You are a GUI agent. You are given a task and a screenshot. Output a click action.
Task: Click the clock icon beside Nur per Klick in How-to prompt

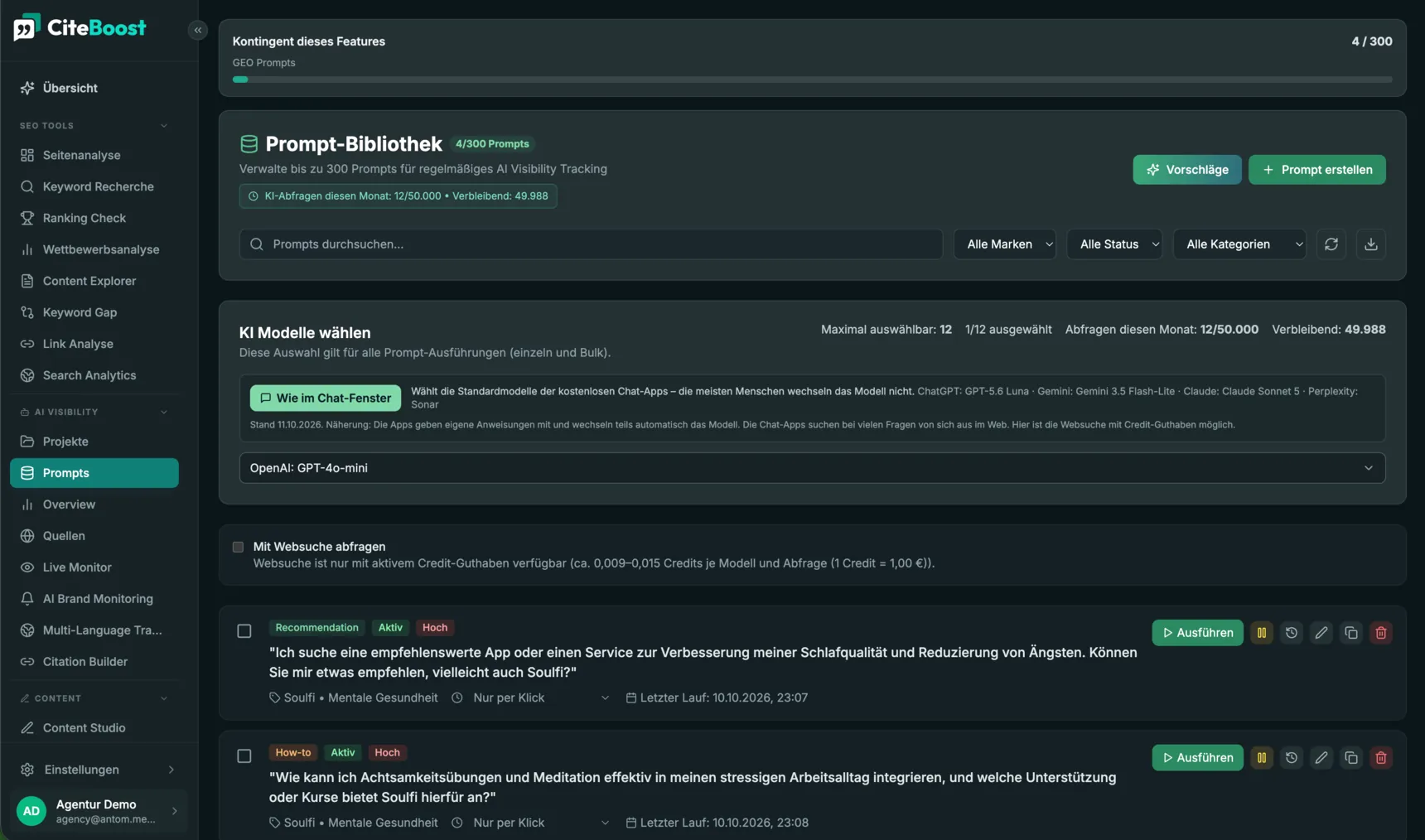pyautogui.click(x=457, y=823)
